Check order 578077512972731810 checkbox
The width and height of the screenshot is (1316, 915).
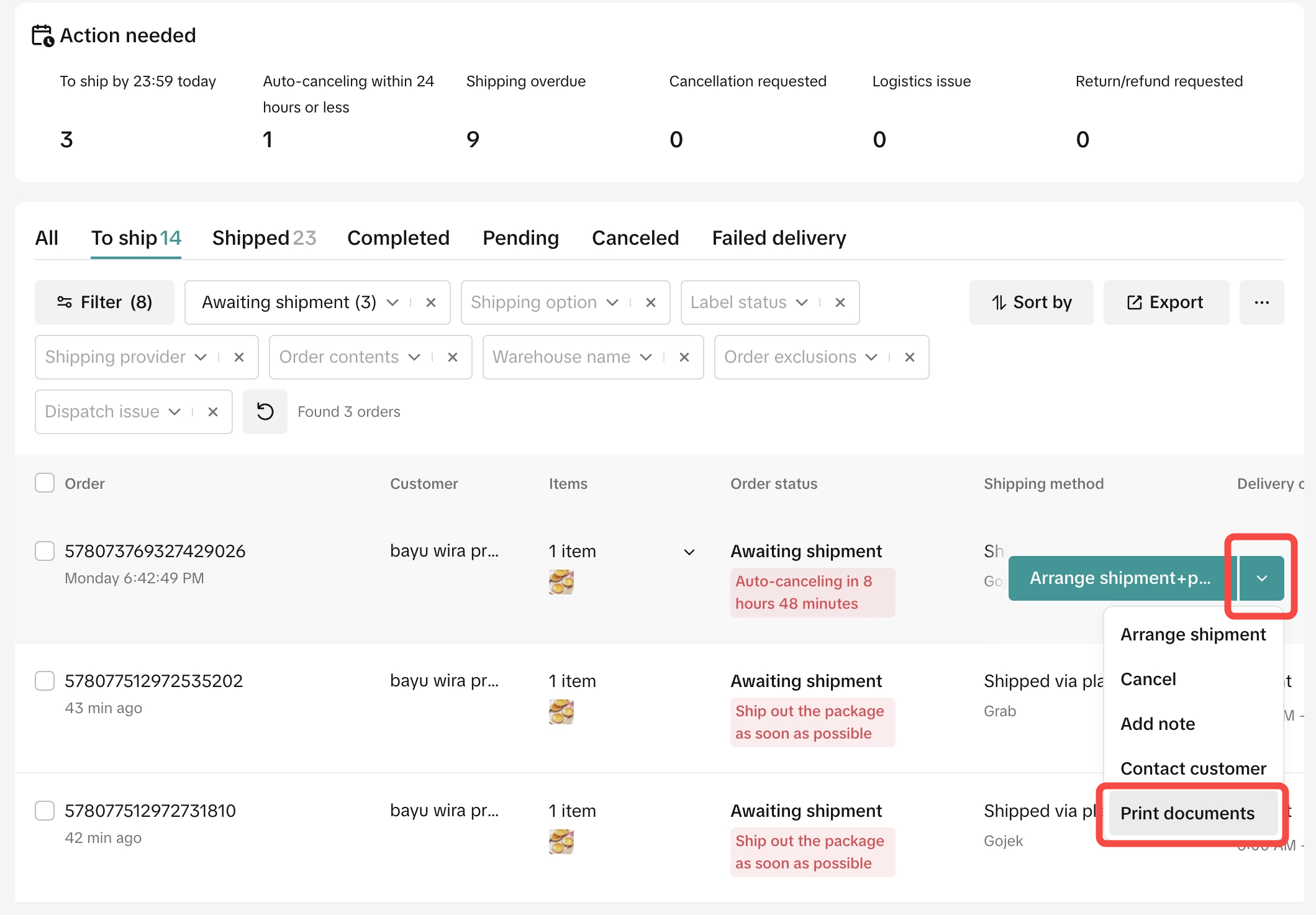click(x=45, y=811)
